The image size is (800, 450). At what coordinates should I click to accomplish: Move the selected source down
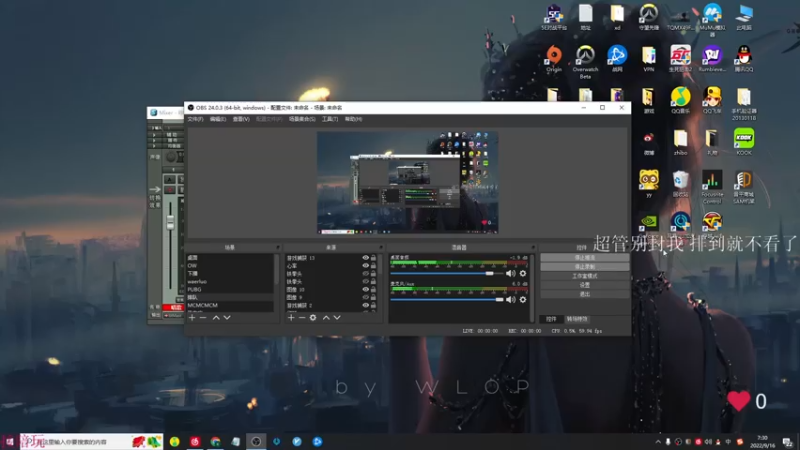(337, 317)
